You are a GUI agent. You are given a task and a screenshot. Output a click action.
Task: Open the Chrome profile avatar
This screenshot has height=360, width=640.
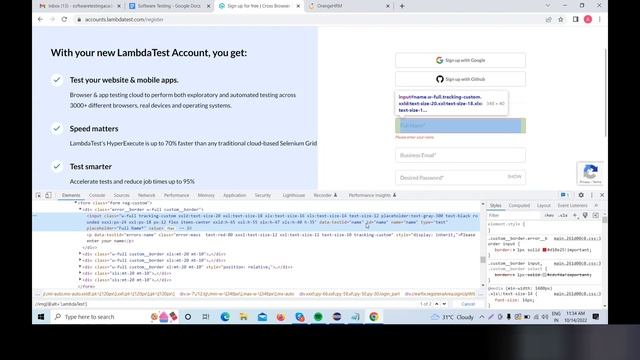point(588,19)
